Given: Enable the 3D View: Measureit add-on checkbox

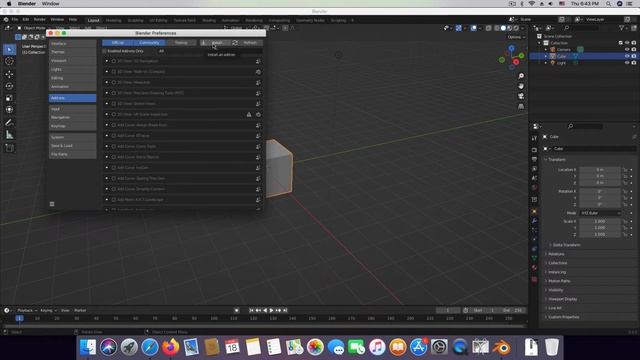Looking at the screenshot, I should coord(114,82).
